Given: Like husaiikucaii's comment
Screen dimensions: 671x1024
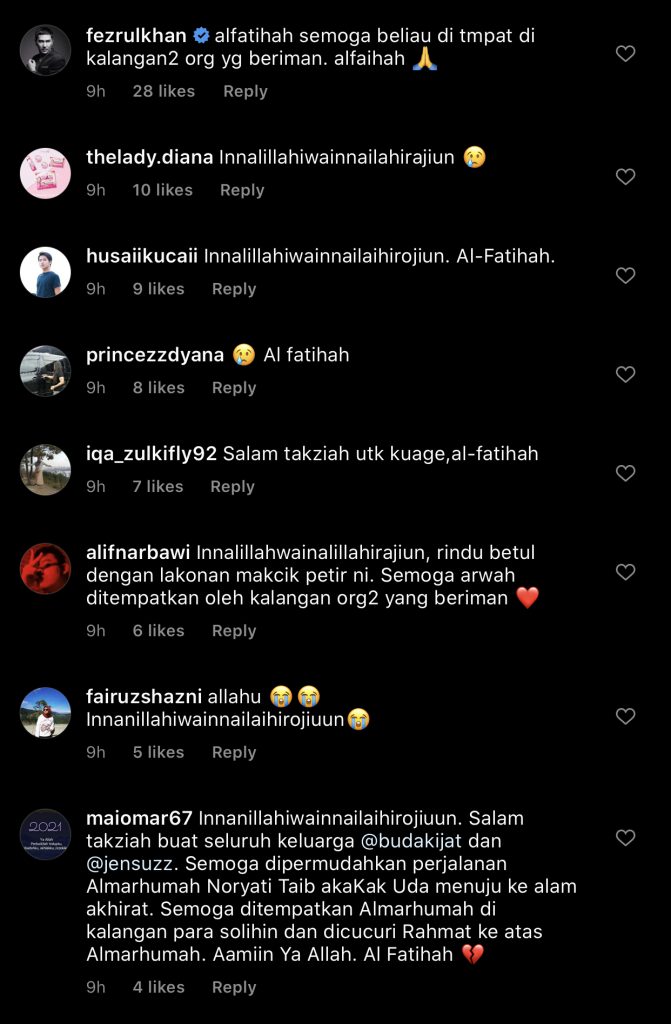Looking at the screenshot, I should 625,276.
